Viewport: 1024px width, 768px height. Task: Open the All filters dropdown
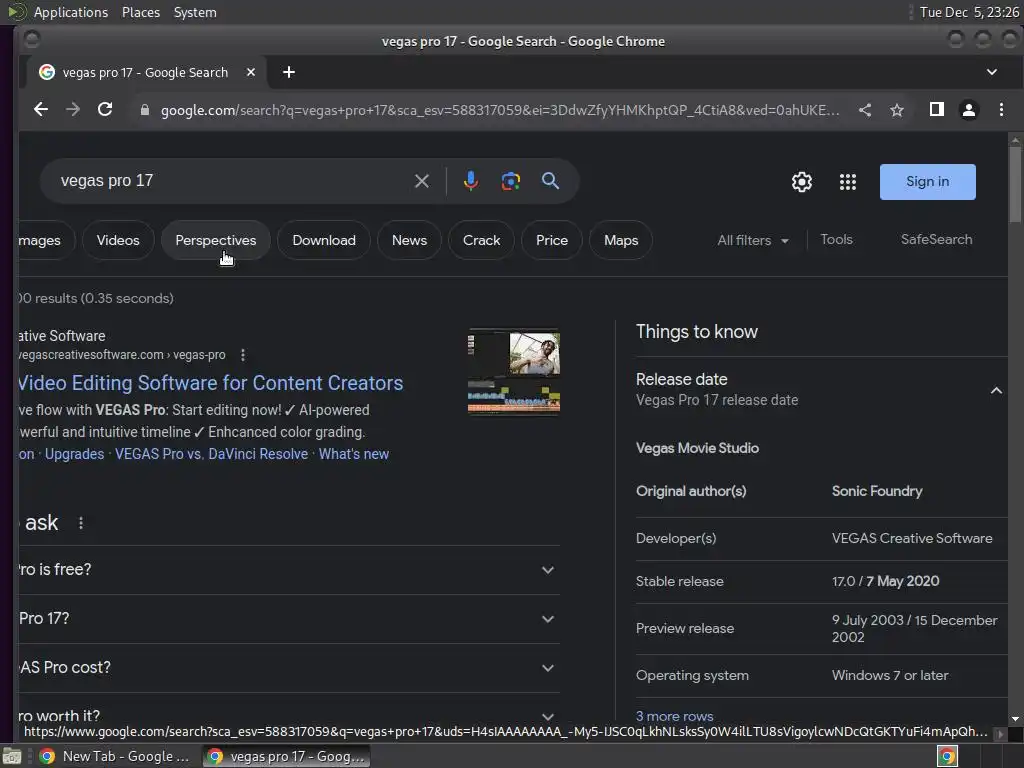pos(753,240)
